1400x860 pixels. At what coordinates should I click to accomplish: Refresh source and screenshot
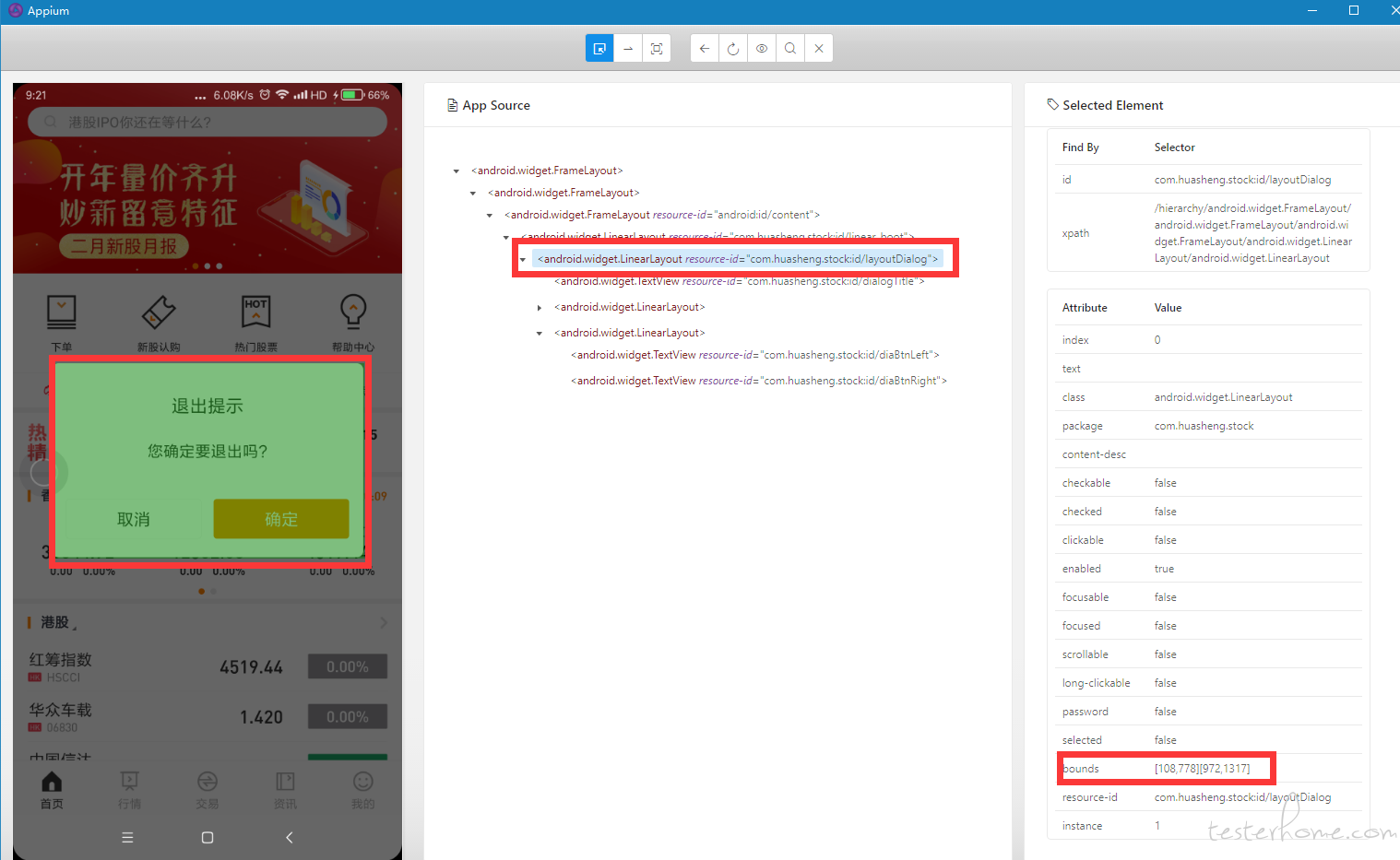[733, 48]
